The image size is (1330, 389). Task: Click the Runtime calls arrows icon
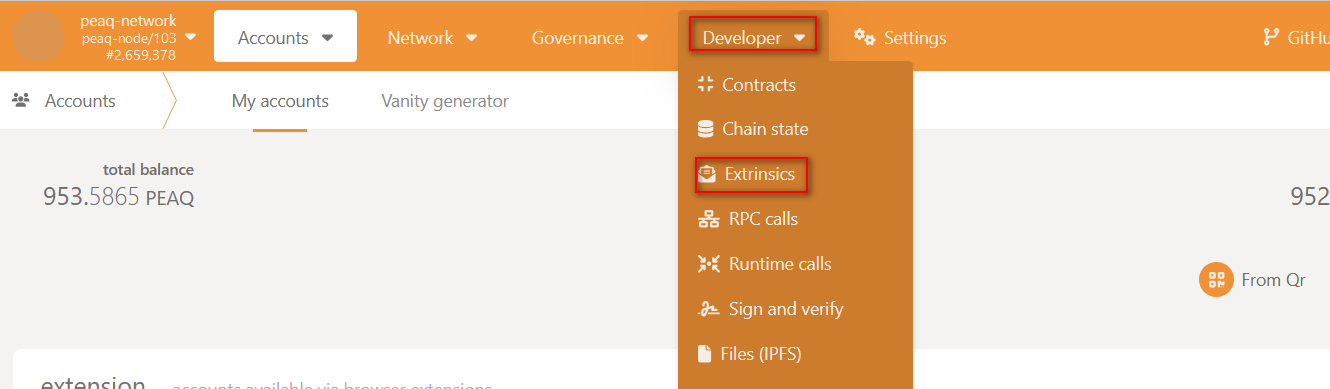coord(708,264)
